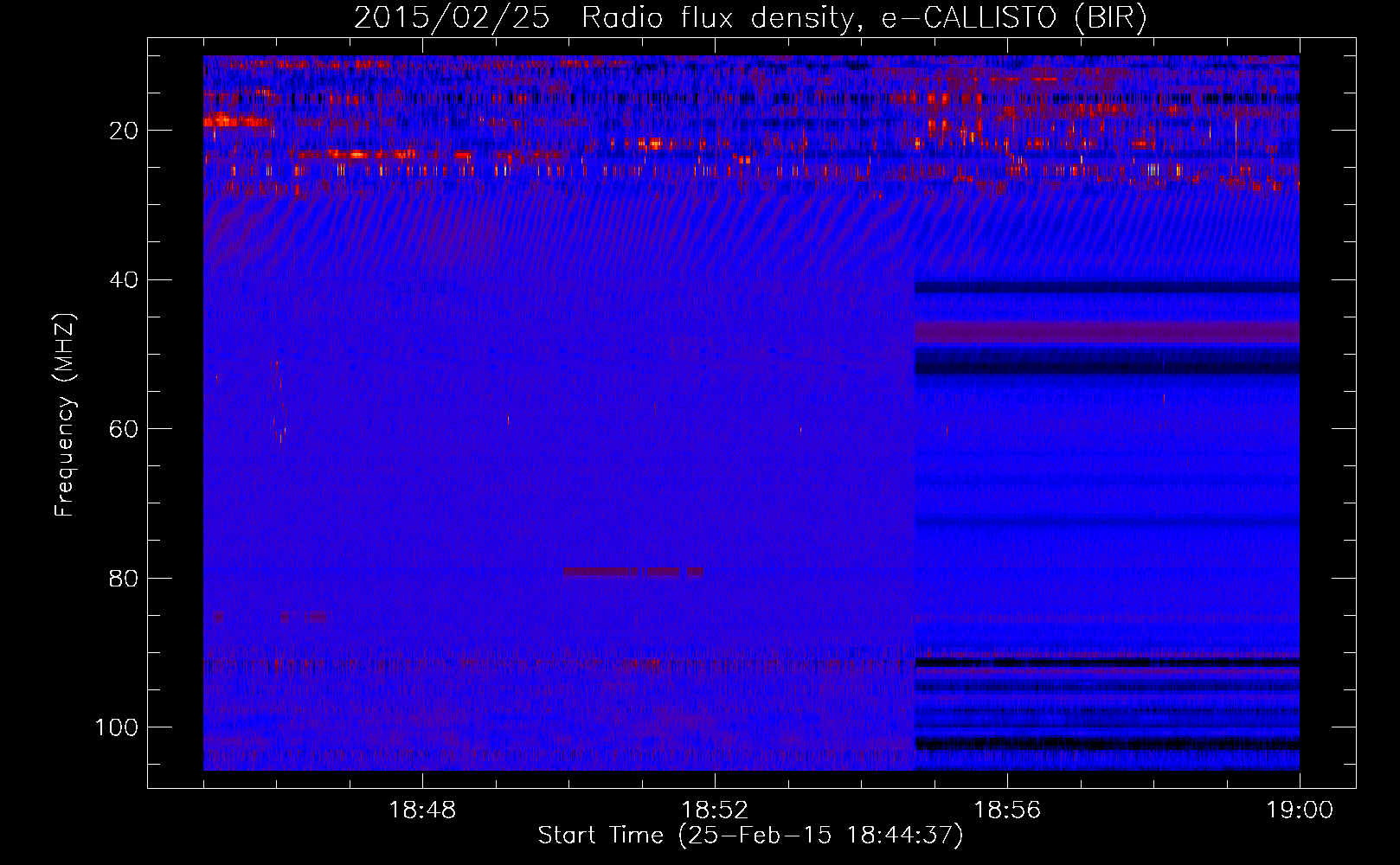Click the 40 frequency axis label
Screen dimensions: 1400x865
pos(125,280)
